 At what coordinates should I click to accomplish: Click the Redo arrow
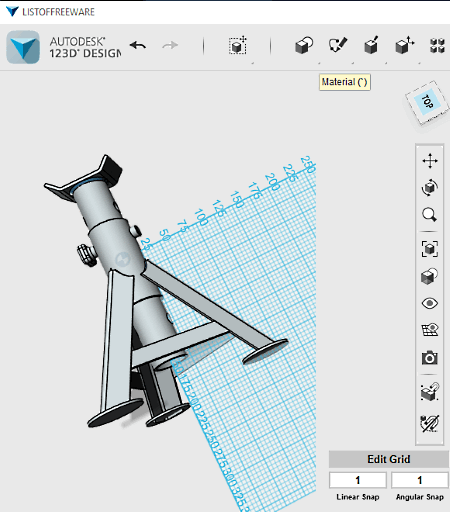click(170, 45)
